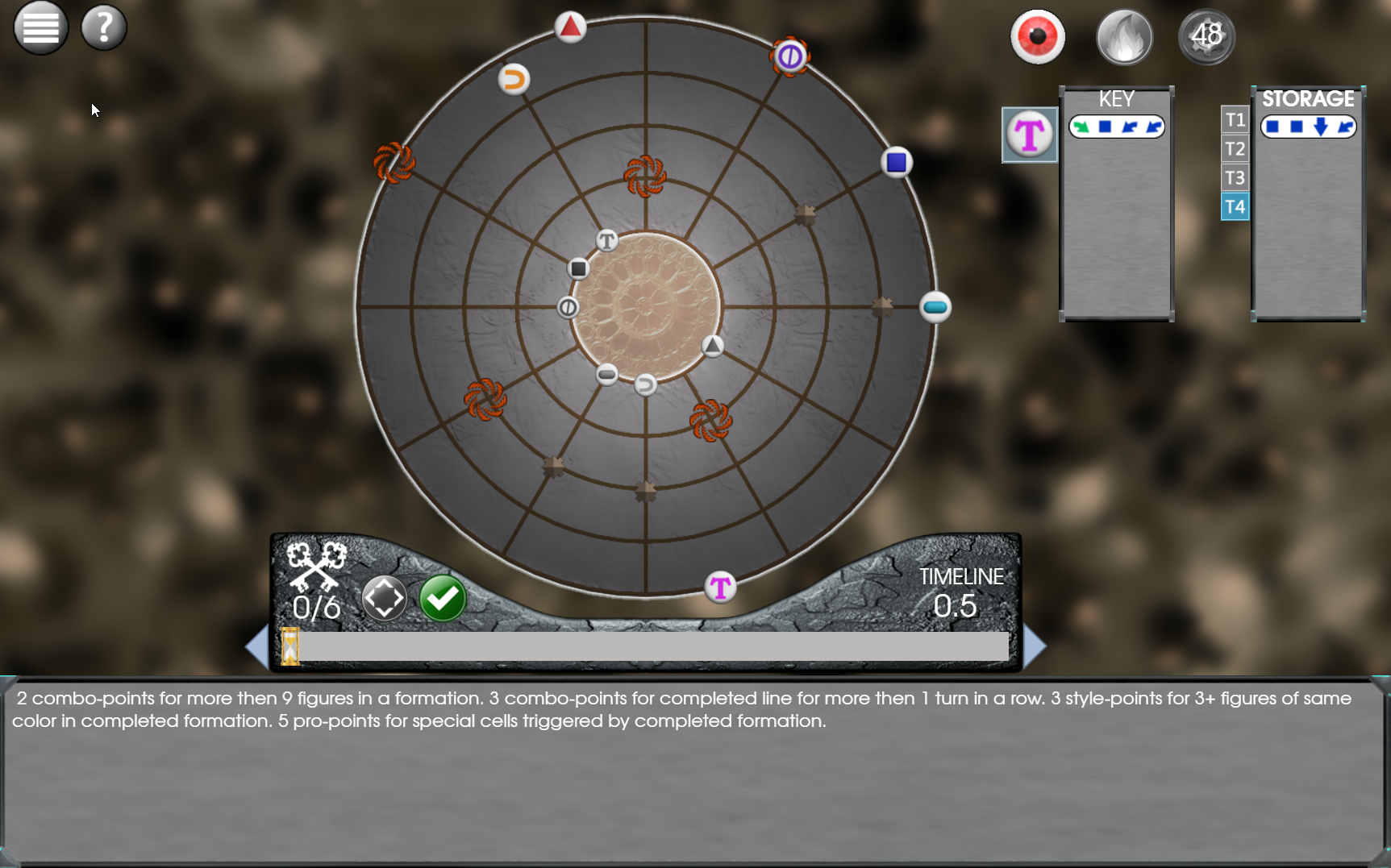Click the grey flame orb icon
This screenshot has width=1391, height=868.
click(1124, 37)
